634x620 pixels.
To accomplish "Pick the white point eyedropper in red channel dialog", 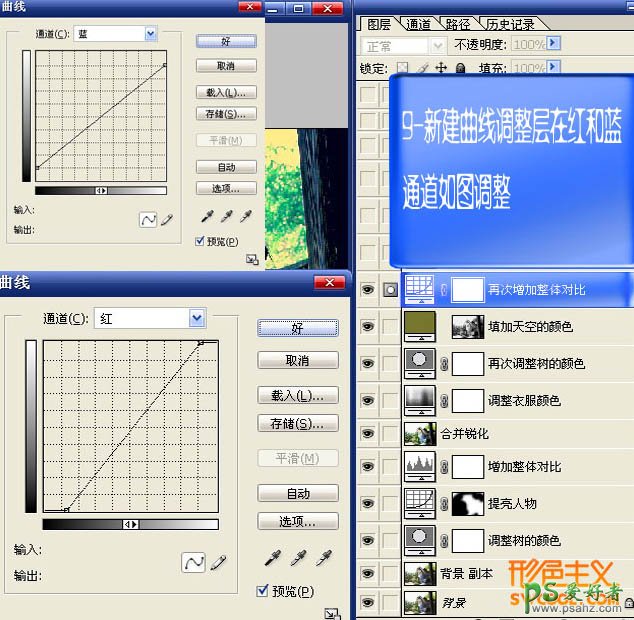I will click(324, 559).
